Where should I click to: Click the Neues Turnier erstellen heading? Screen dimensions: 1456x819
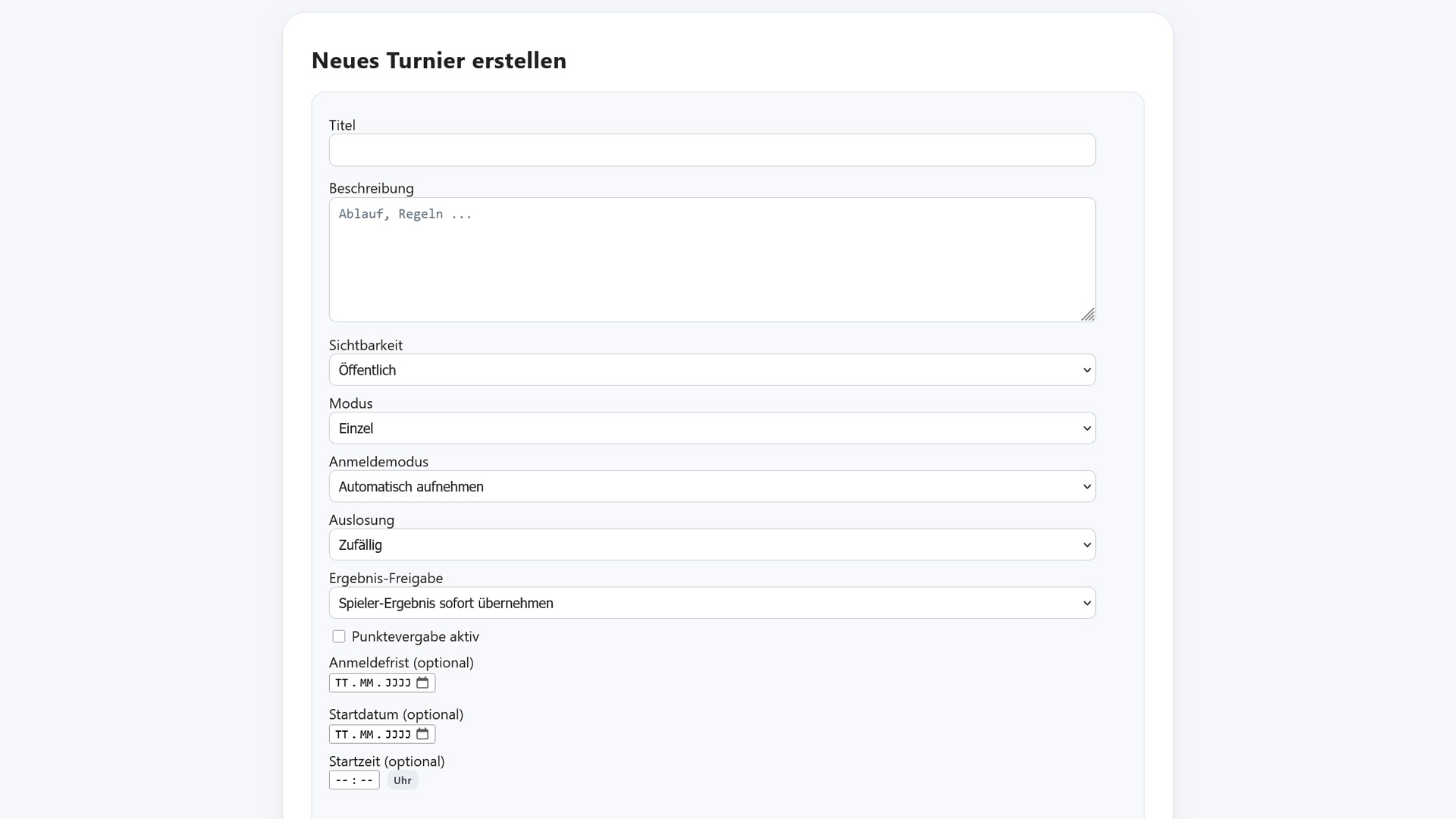pos(439,61)
